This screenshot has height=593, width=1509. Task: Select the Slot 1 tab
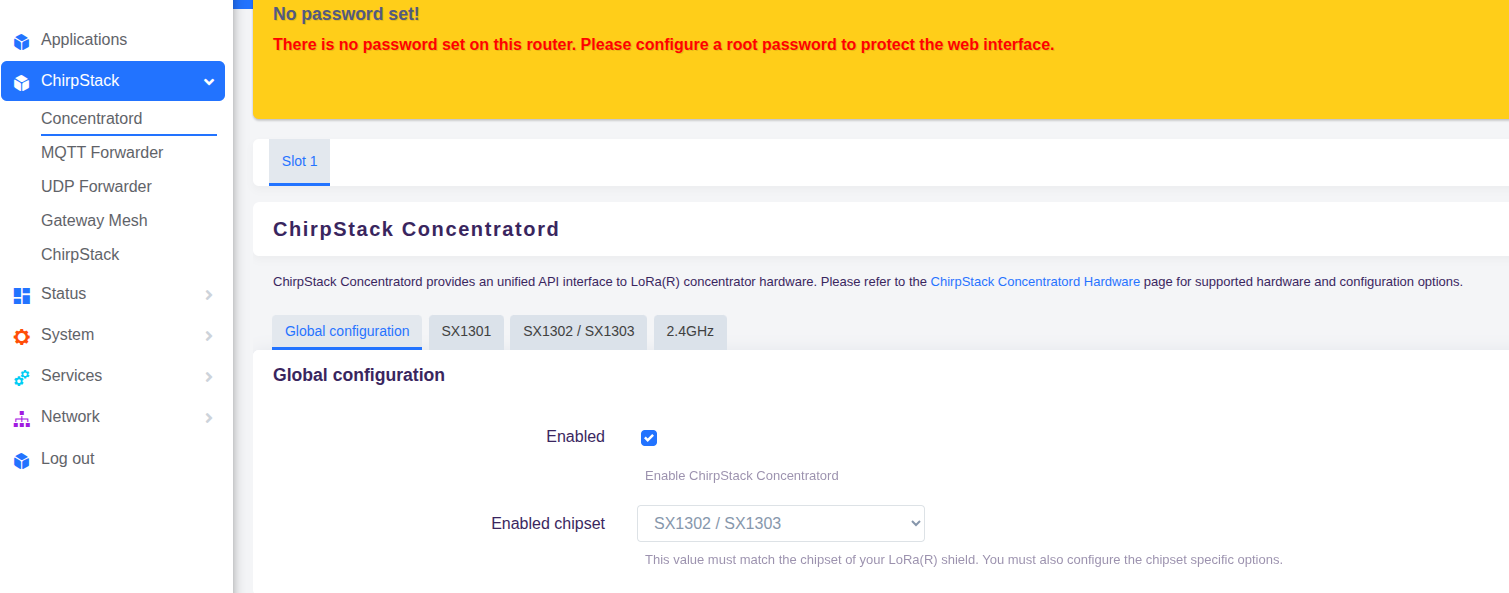point(299,161)
